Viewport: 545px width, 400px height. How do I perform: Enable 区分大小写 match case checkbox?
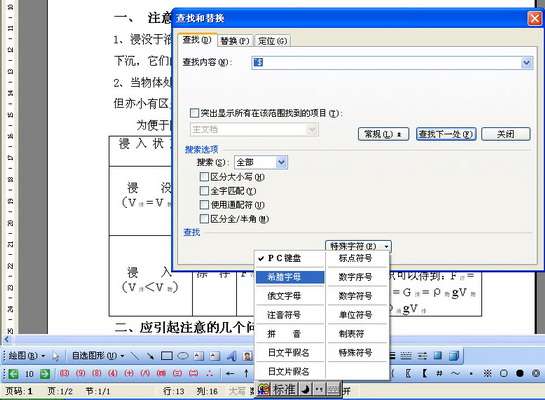[x=204, y=177]
